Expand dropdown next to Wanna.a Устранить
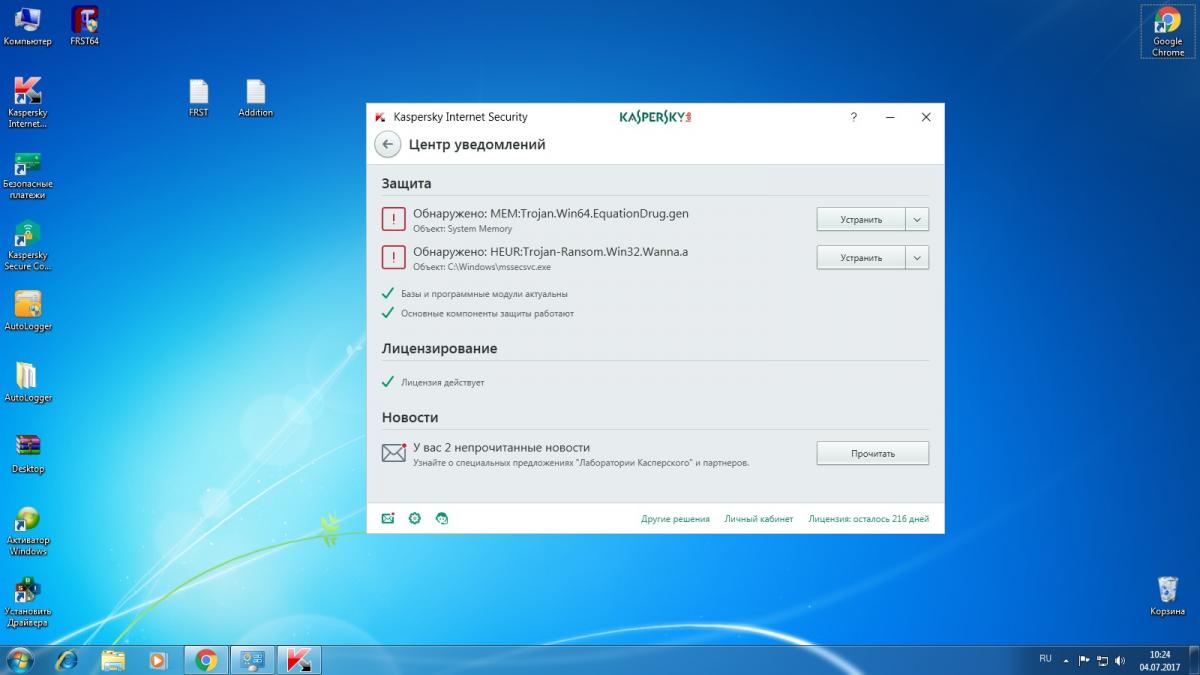Viewport: 1200px width, 675px height. tap(917, 257)
